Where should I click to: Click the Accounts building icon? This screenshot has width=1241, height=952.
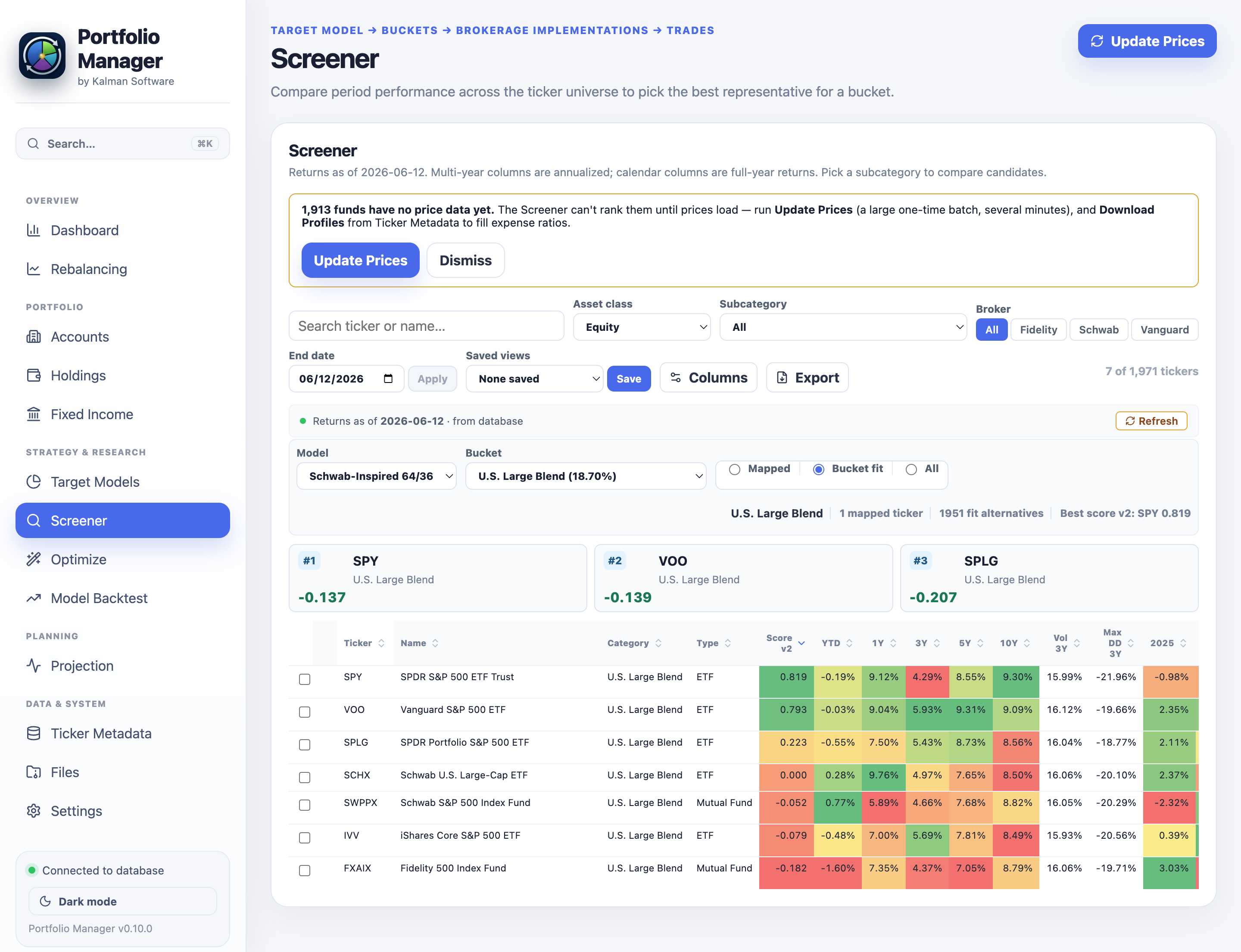(x=34, y=336)
